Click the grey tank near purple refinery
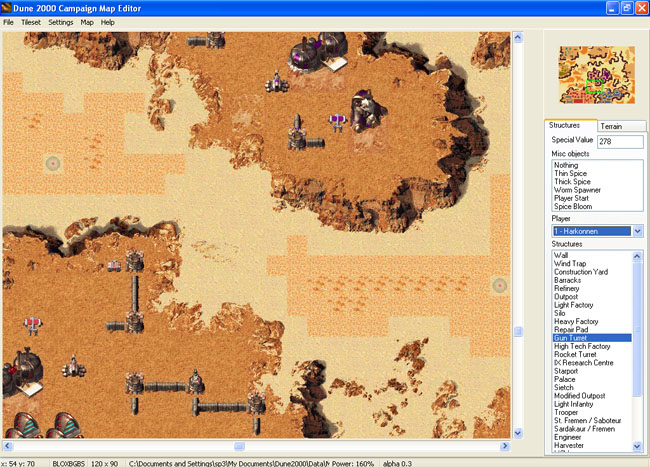Image resolution: width=650 pixels, height=467 pixels. 277,82
